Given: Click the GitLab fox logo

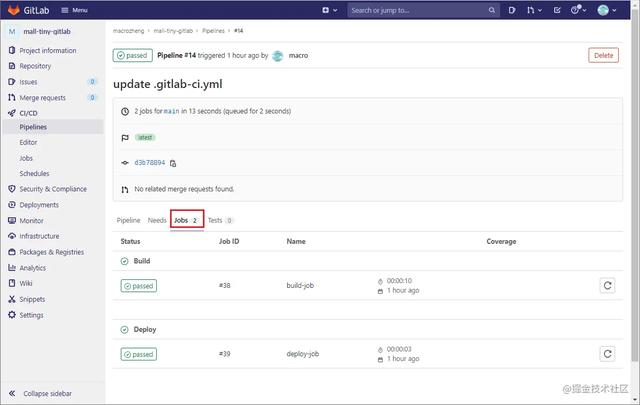Looking at the screenshot, I should coord(13,10).
